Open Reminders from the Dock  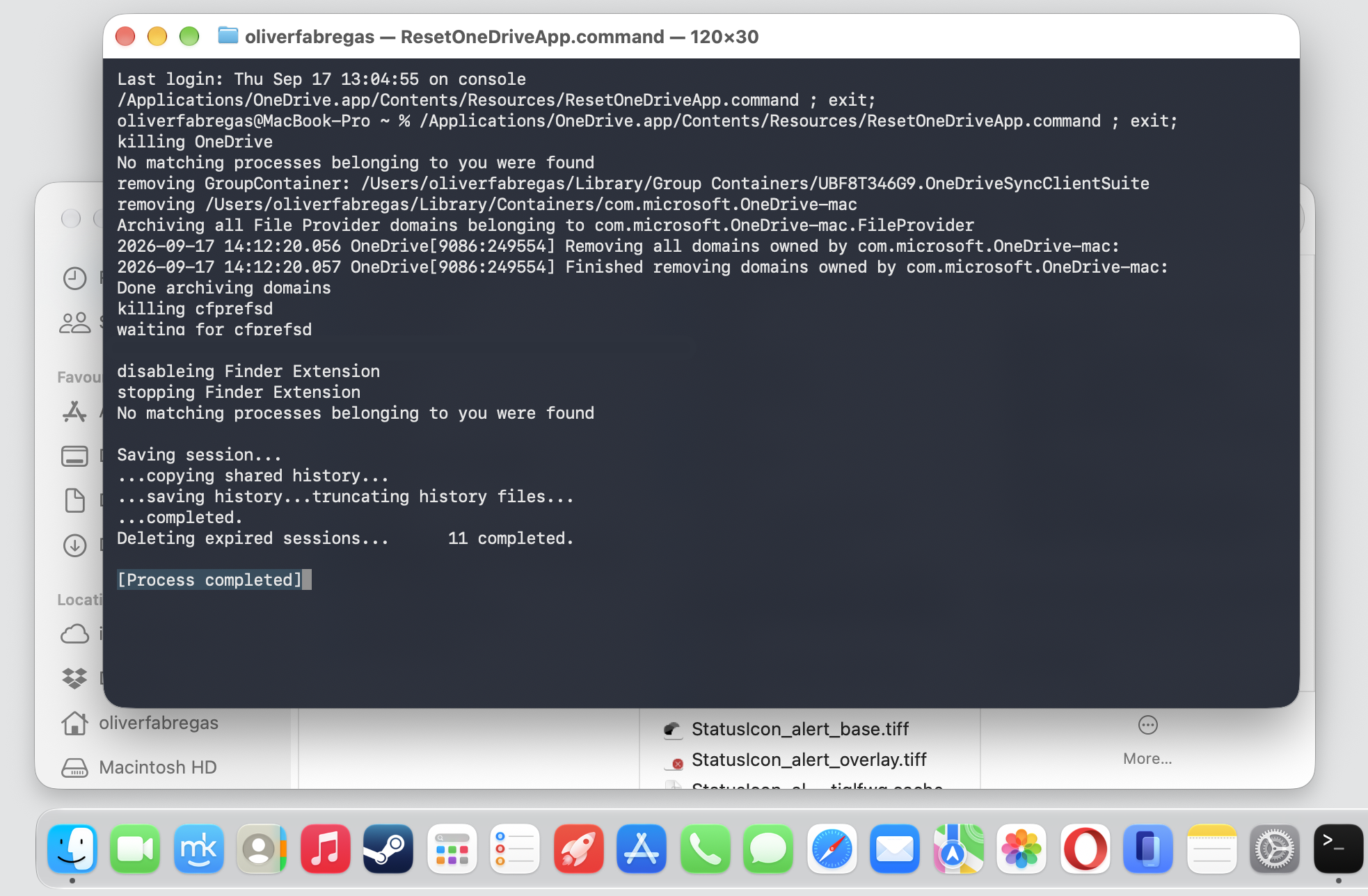click(x=515, y=849)
